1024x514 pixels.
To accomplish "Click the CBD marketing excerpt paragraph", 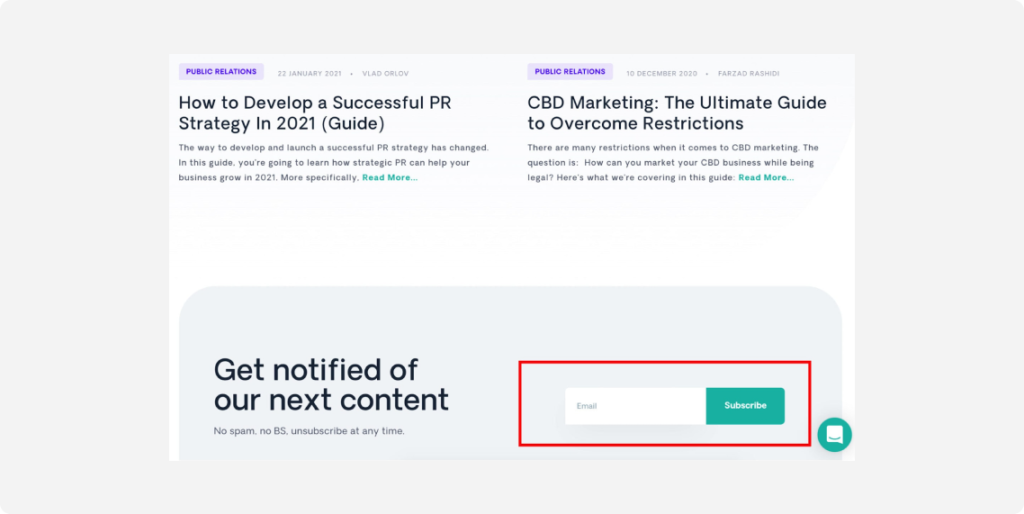I will pos(673,163).
